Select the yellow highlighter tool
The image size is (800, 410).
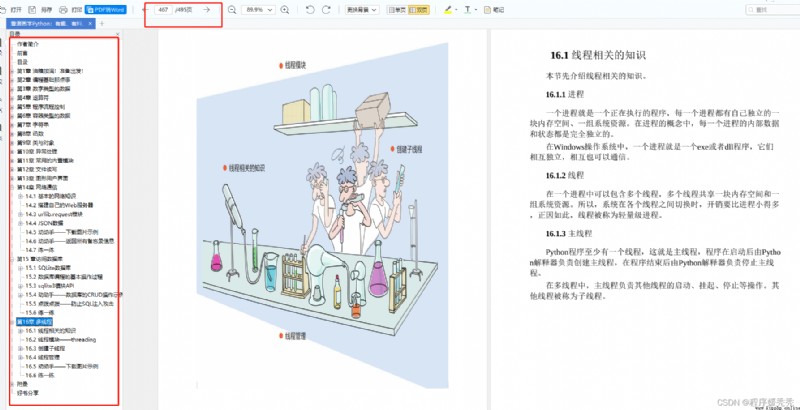[x=448, y=10]
